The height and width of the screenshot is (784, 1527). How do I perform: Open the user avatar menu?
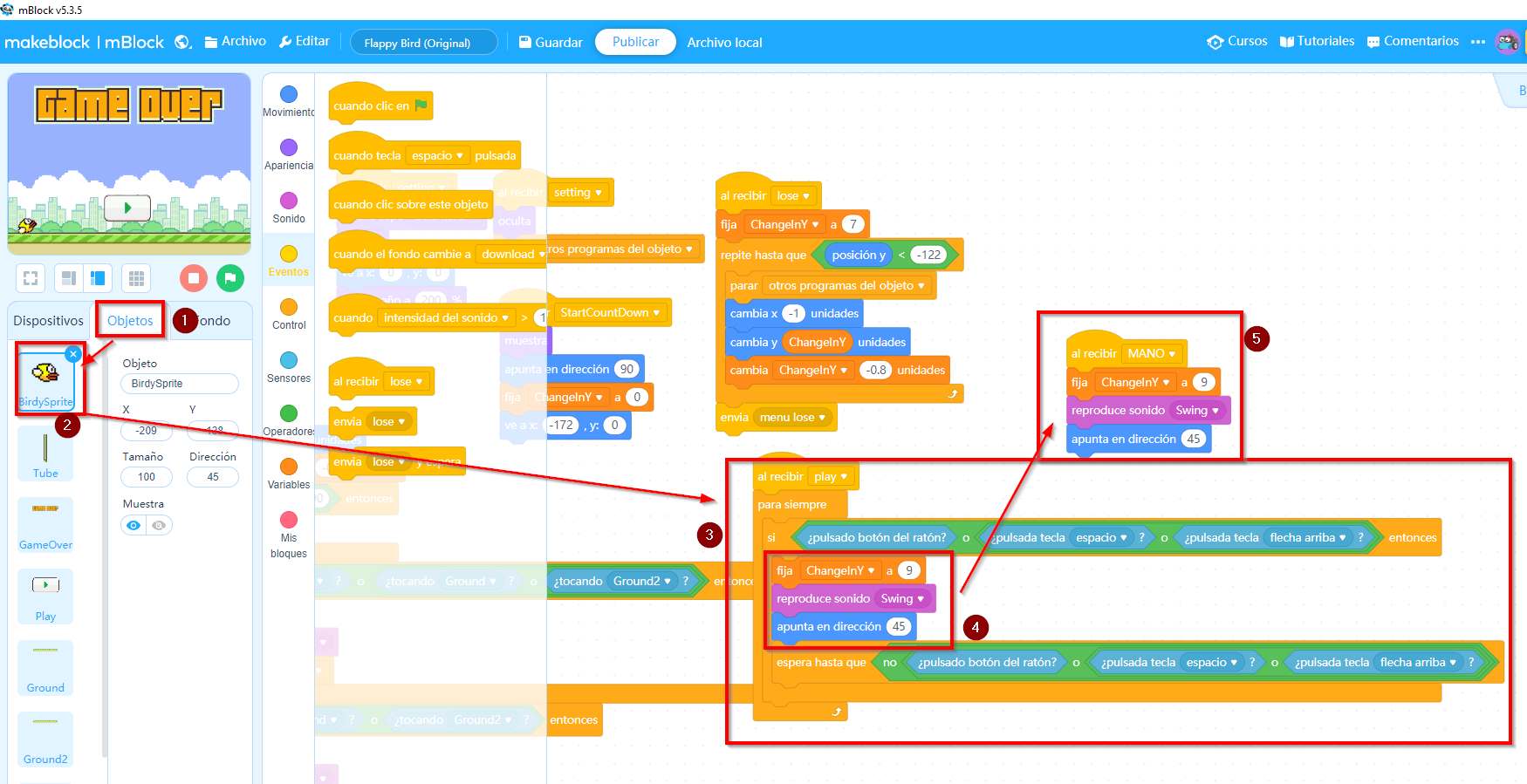[x=1507, y=42]
